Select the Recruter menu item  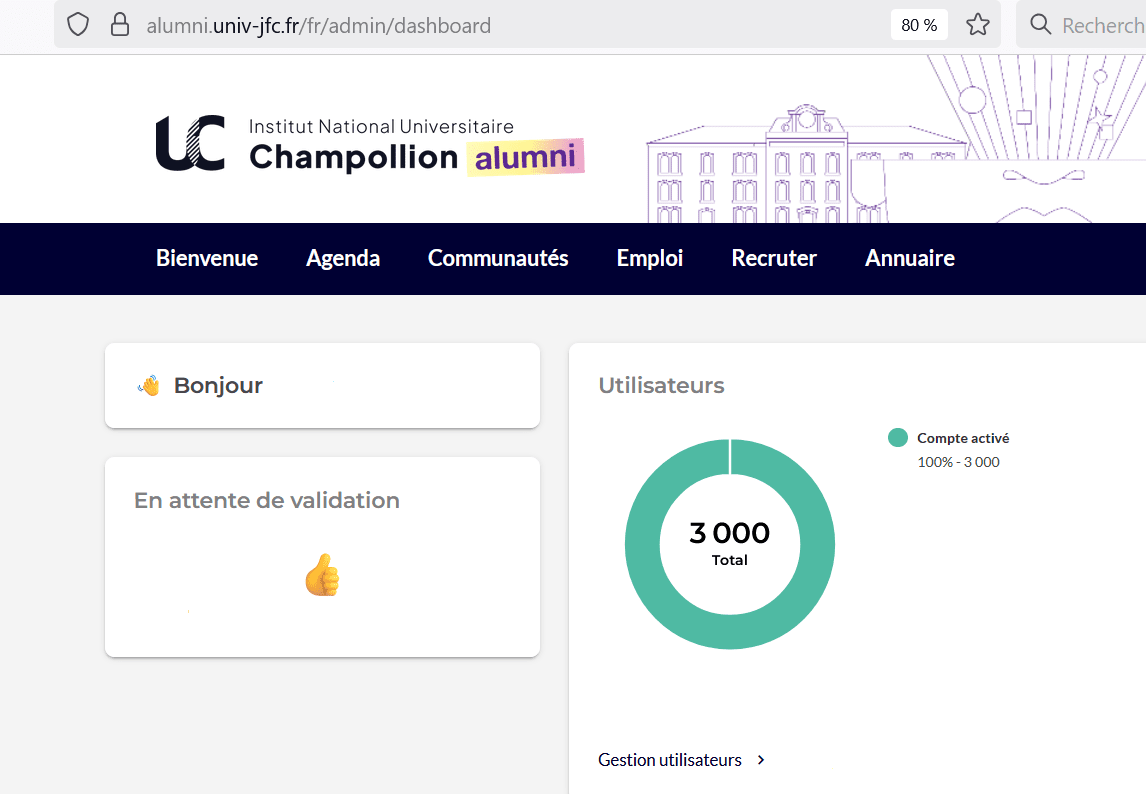[x=774, y=258]
